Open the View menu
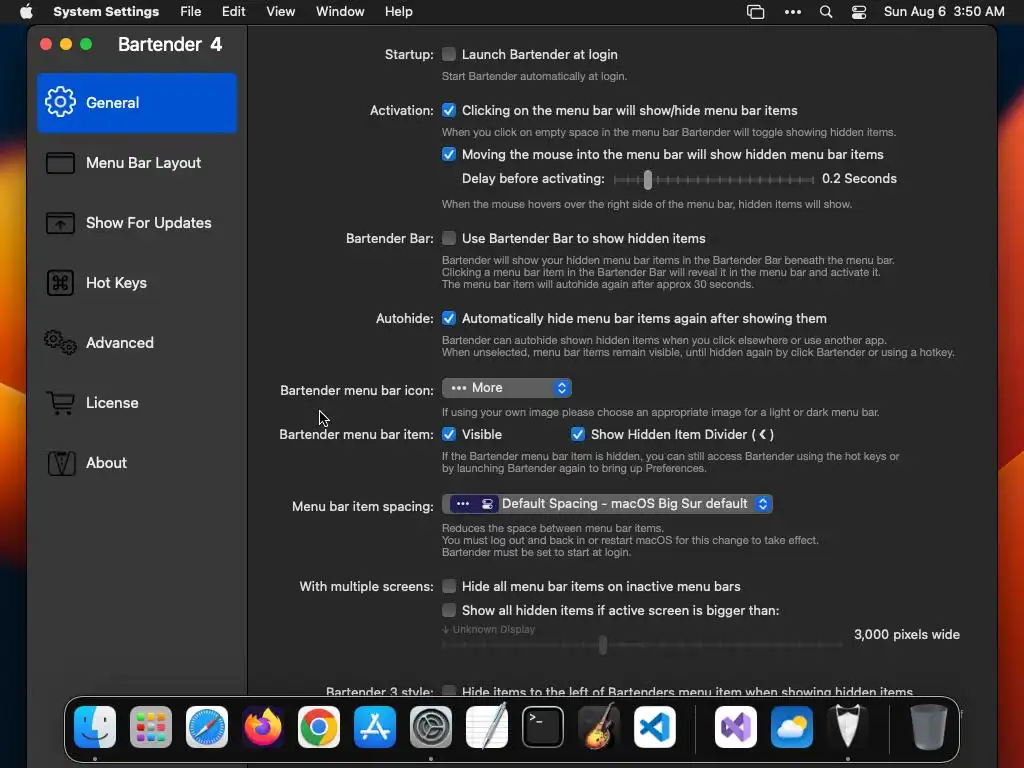The height and width of the screenshot is (768, 1024). point(280,12)
